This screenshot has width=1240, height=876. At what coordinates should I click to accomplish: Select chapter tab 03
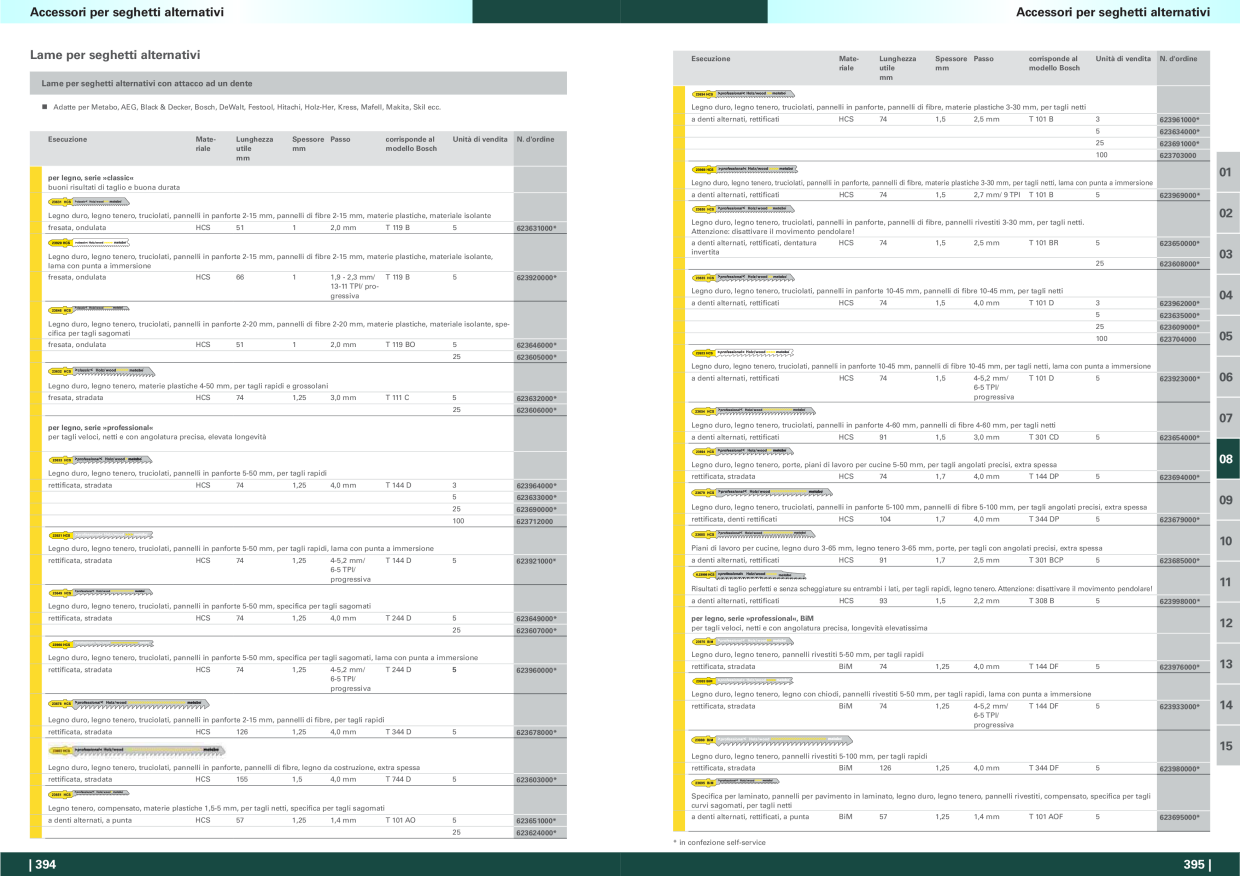point(1226,254)
